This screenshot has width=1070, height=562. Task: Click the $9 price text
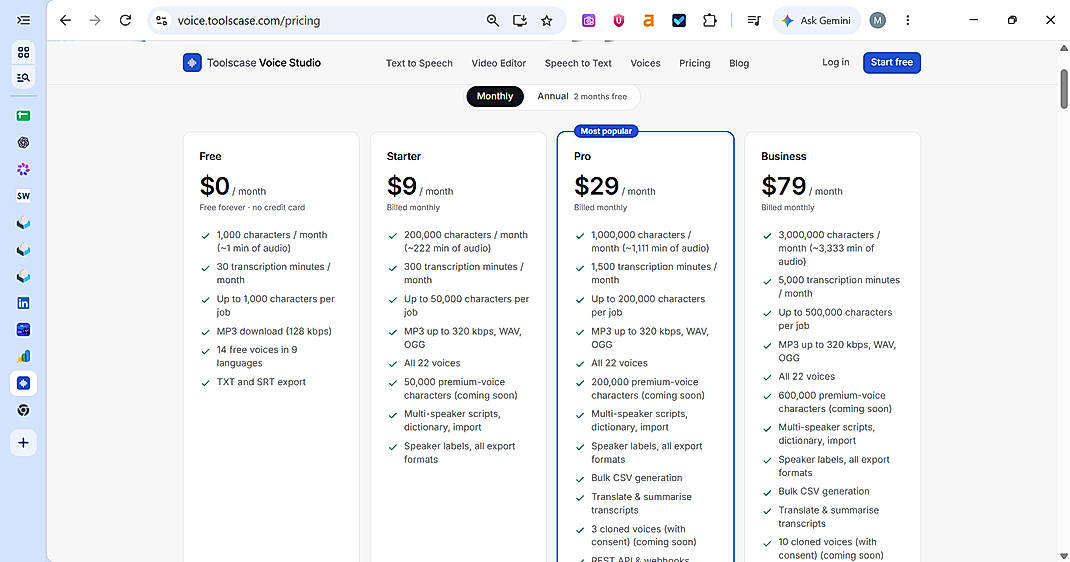point(401,186)
